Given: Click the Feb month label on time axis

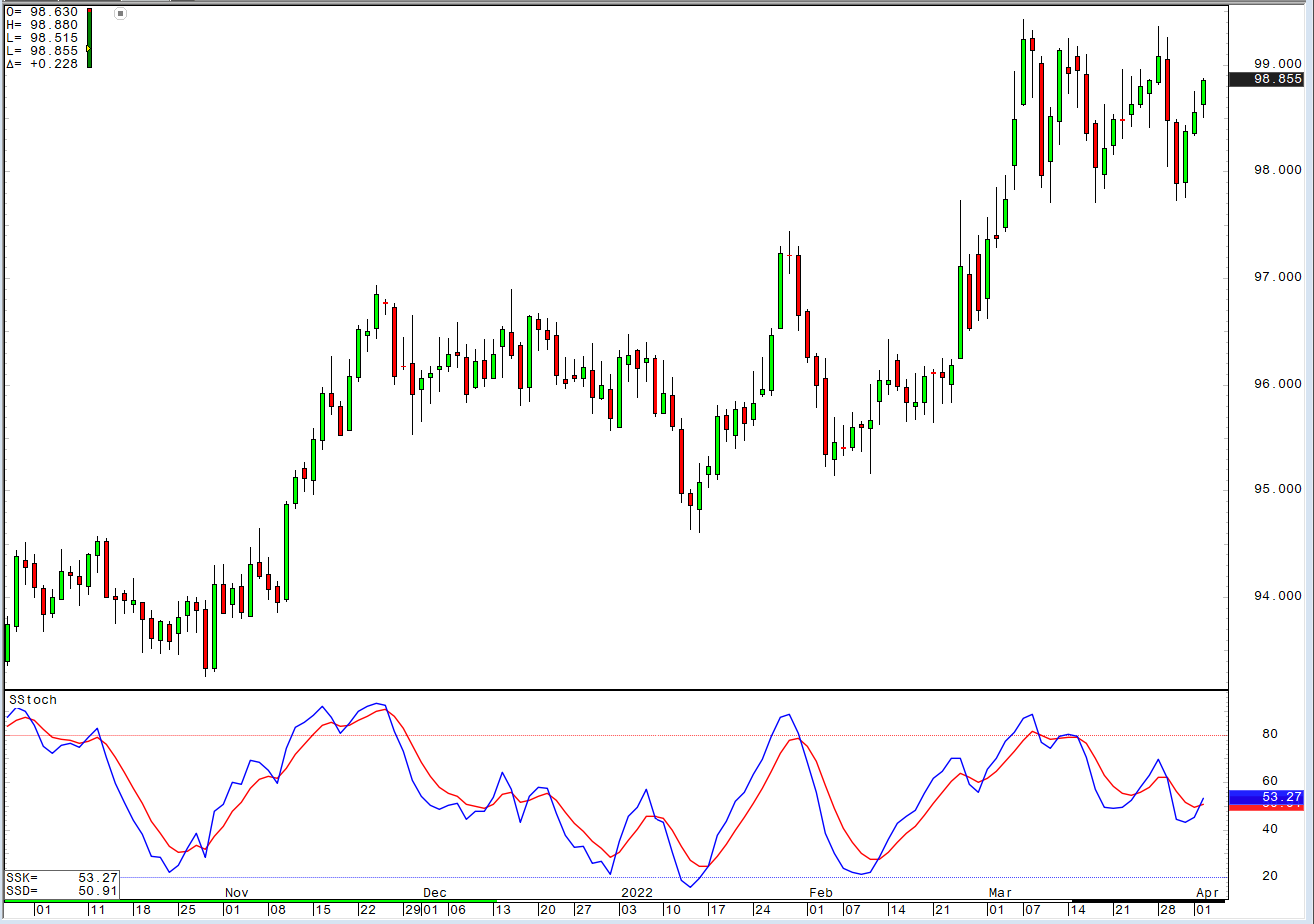Looking at the screenshot, I should (x=820, y=893).
